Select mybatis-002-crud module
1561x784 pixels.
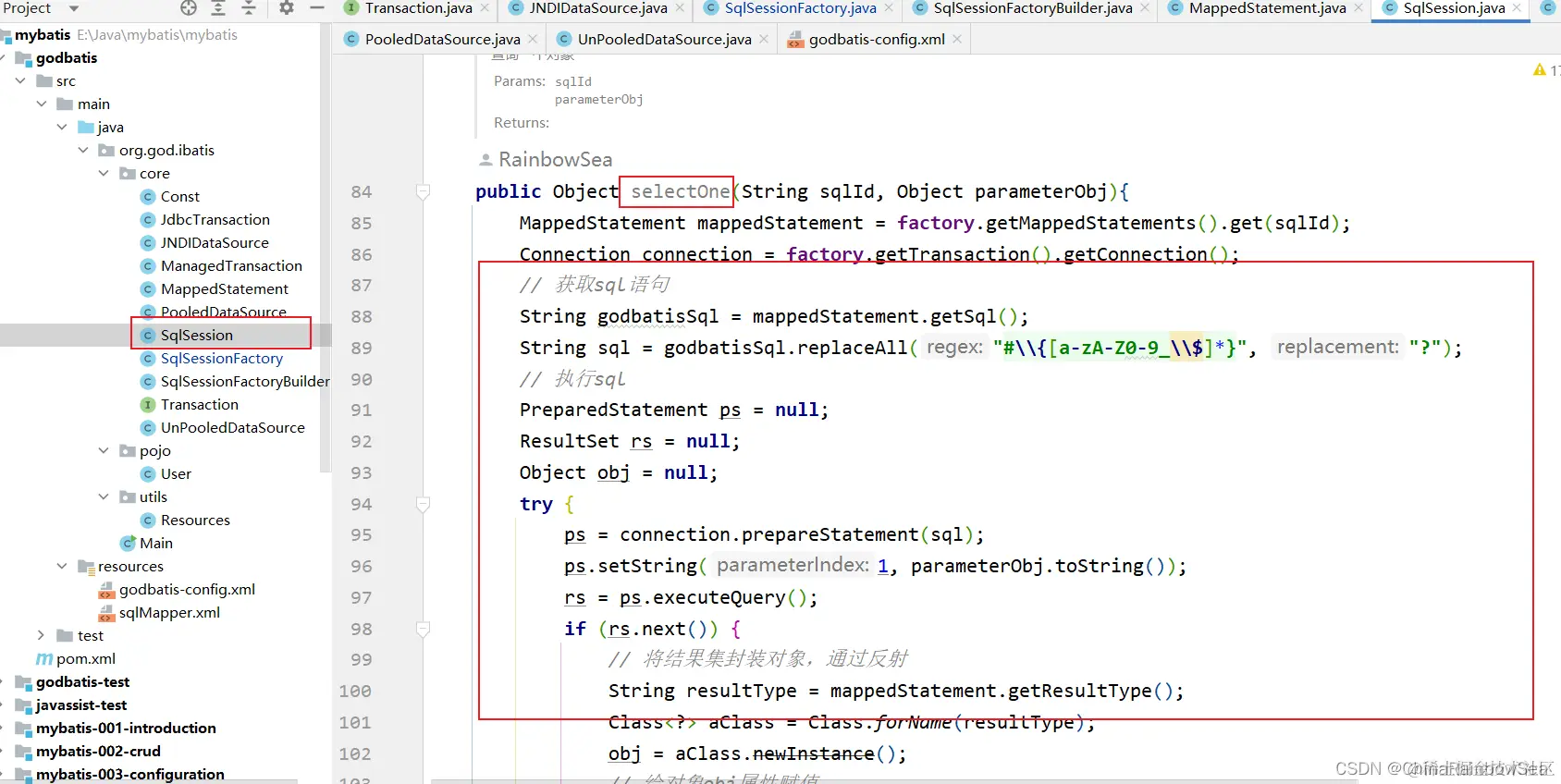(98, 751)
